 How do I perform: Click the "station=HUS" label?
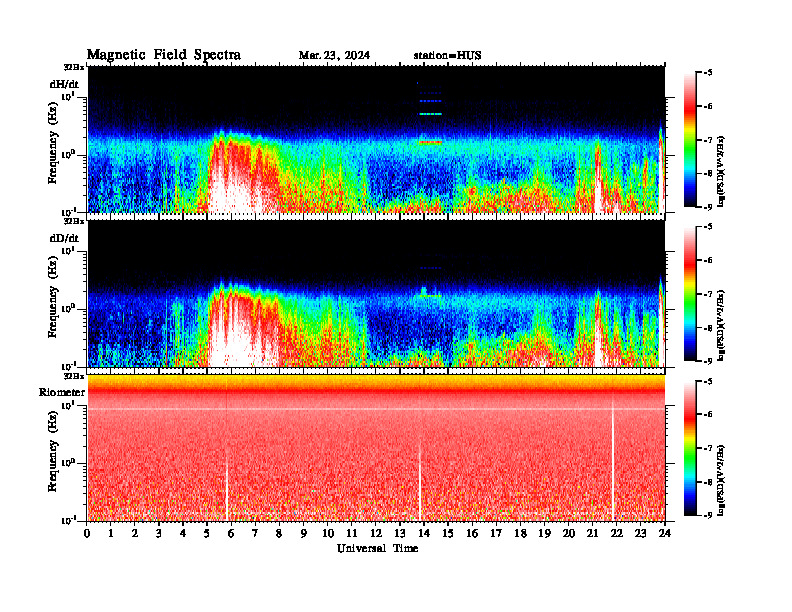click(448, 55)
